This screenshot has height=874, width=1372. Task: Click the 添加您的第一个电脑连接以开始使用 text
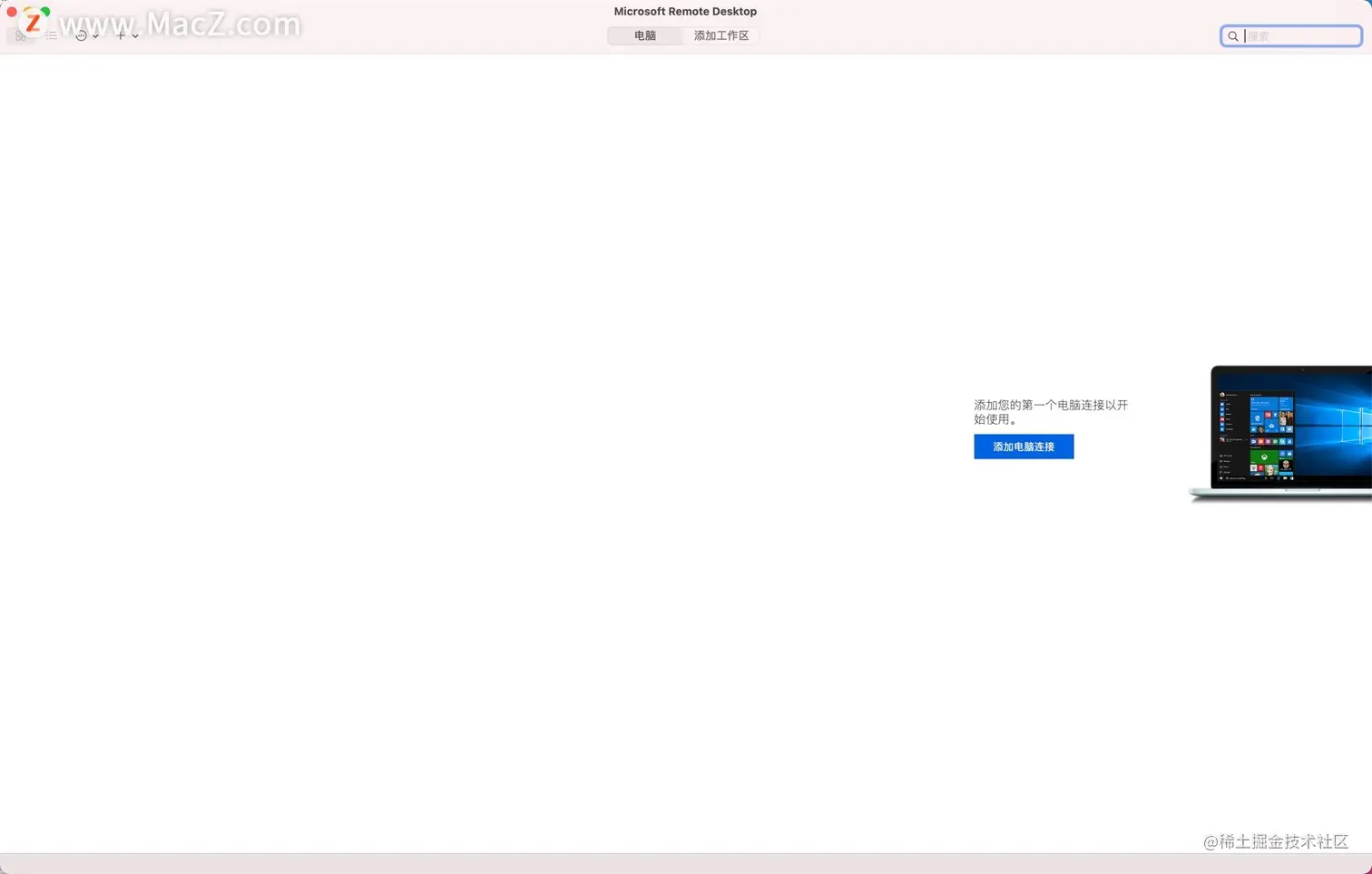click(1051, 412)
